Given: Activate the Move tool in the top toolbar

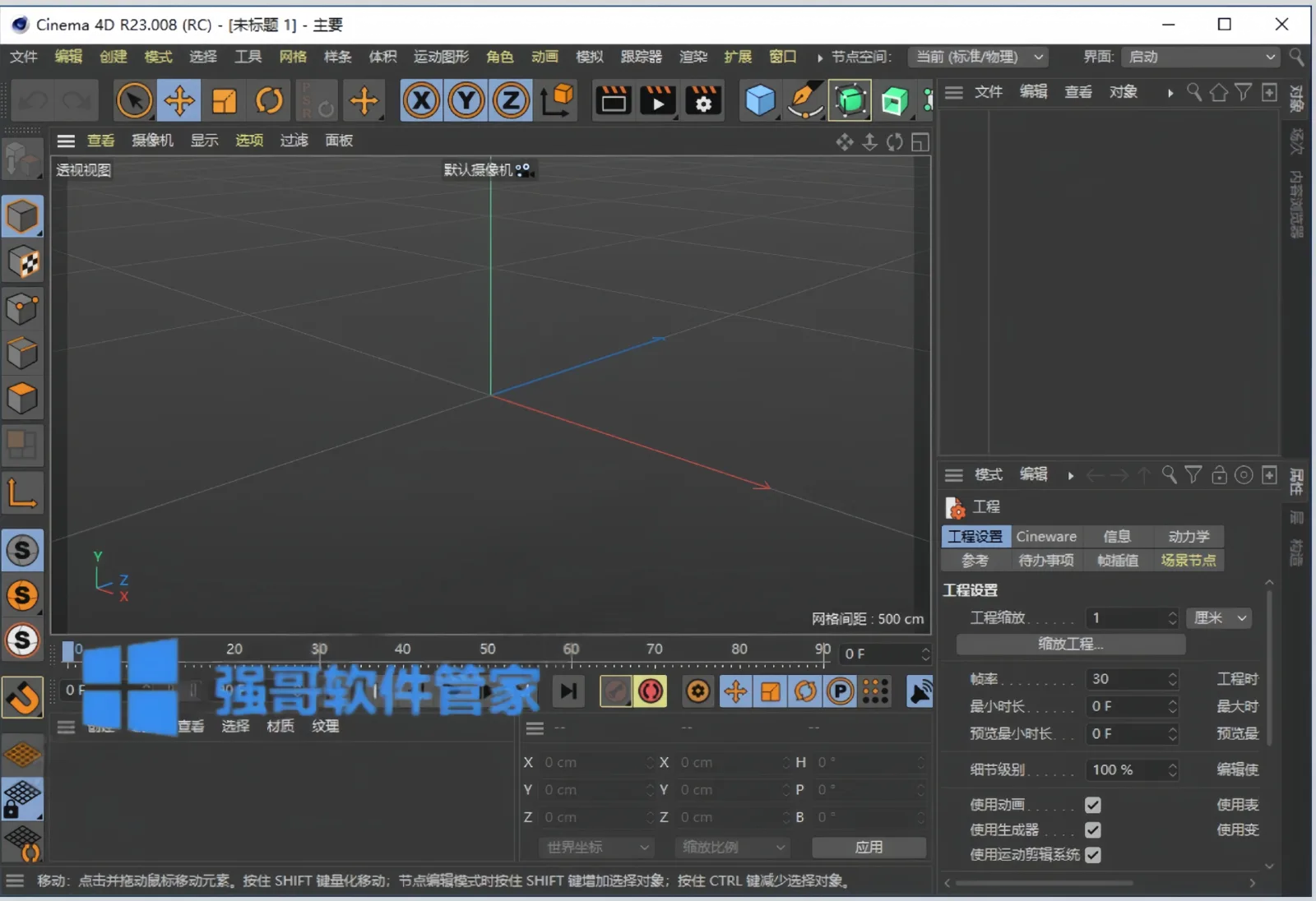Looking at the screenshot, I should pyautogui.click(x=179, y=101).
